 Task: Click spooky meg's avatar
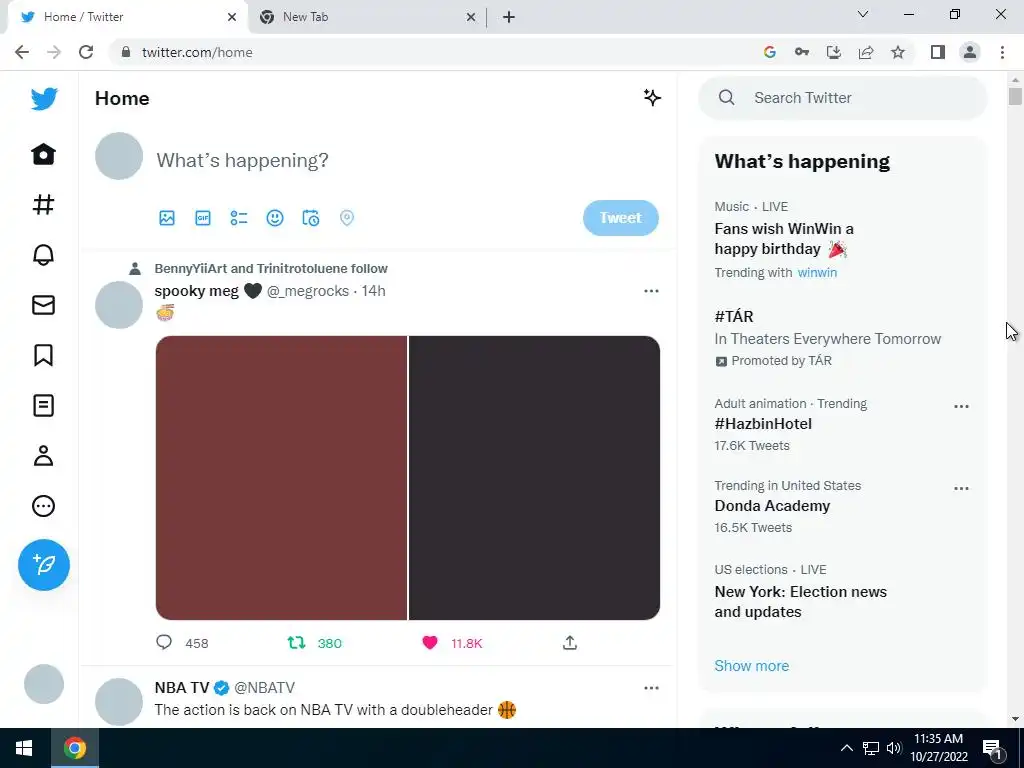pos(119,305)
